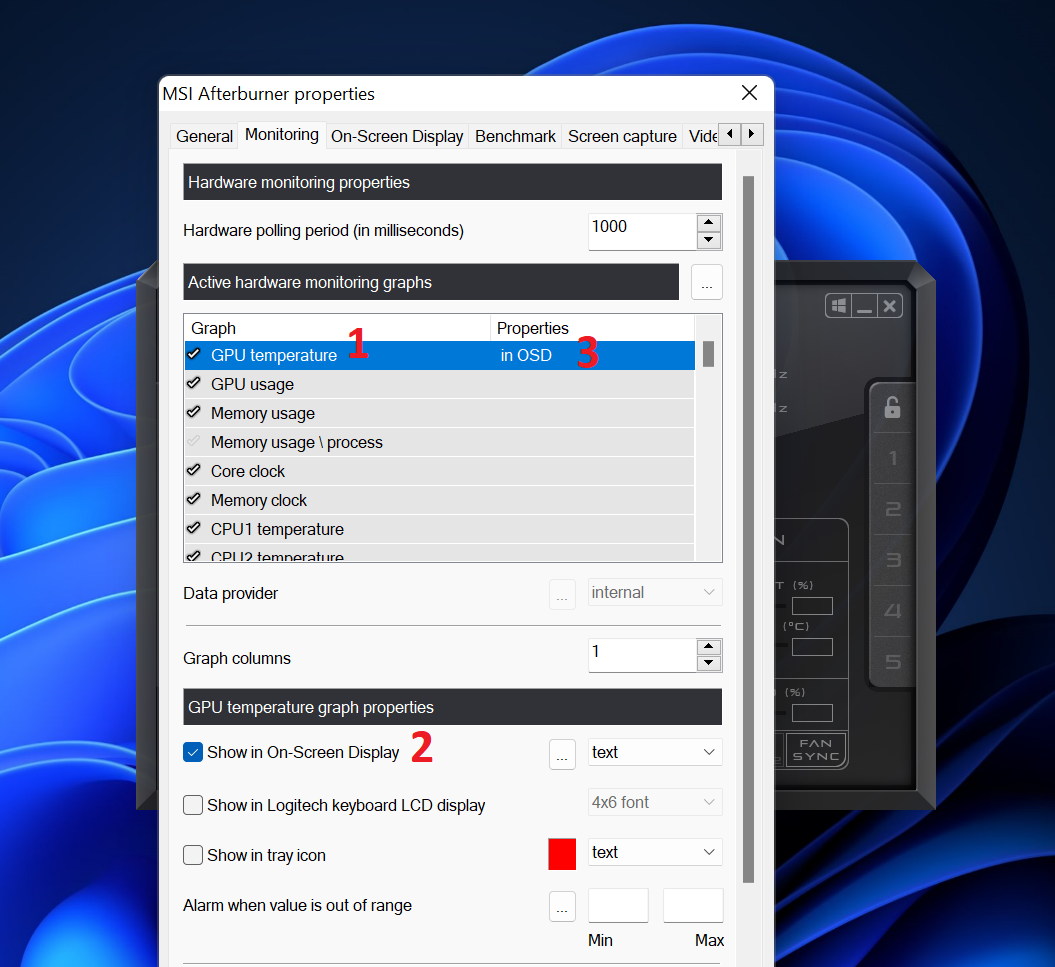Screen dimensions: 1055x967
Task: Click the Graph columns value field
Action: pyautogui.click(x=643, y=655)
